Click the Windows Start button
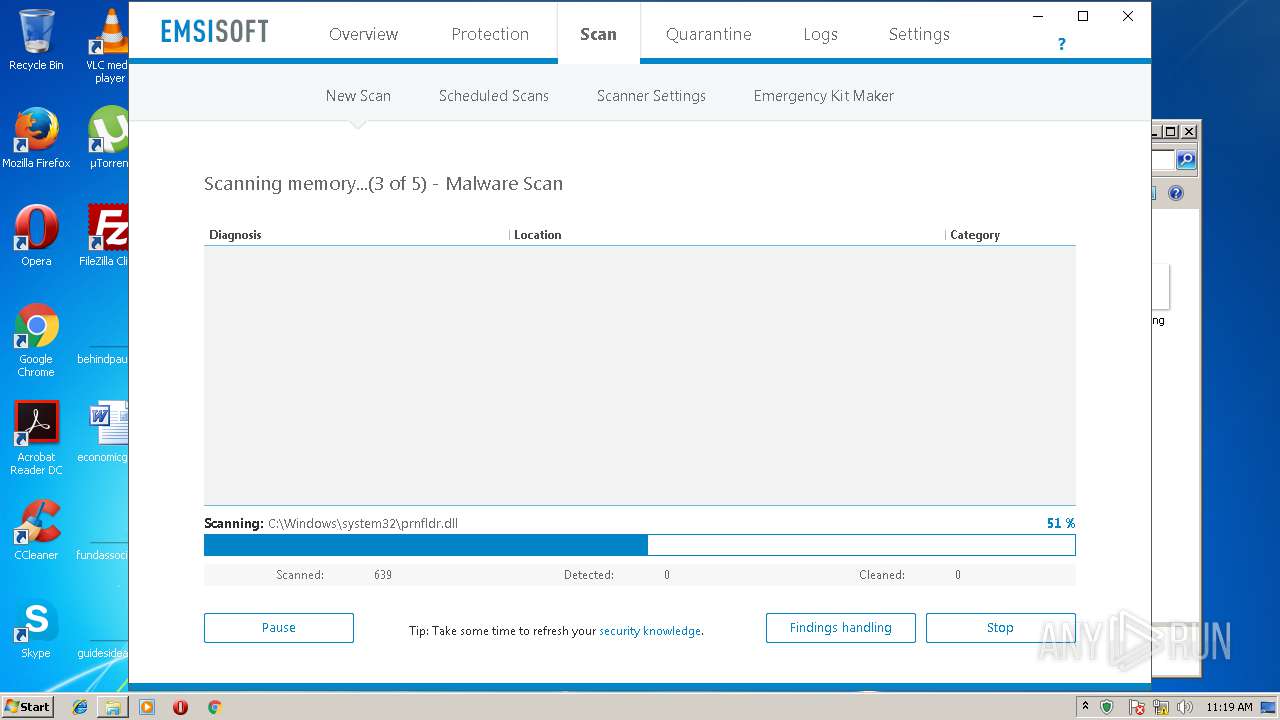The width and height of the screenshot is (1280, 720). click(27, 707)
